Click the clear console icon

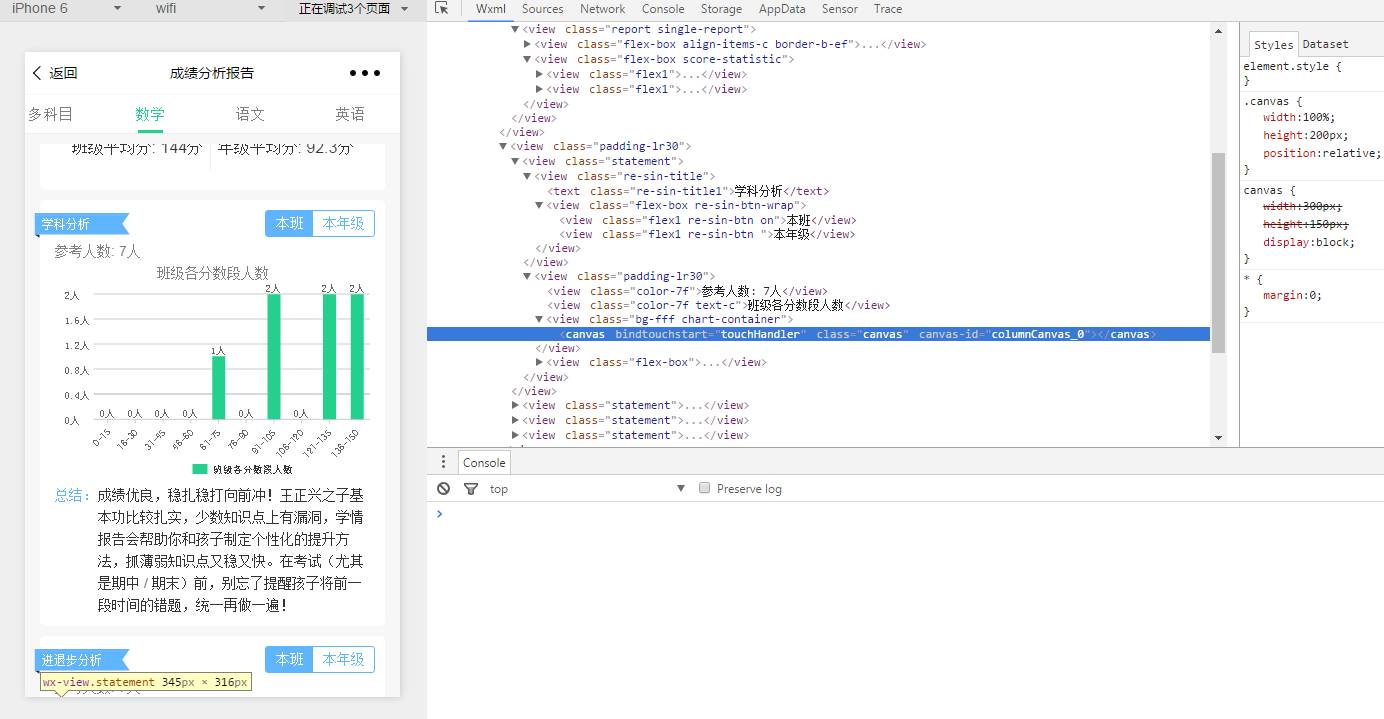(443, 489)
